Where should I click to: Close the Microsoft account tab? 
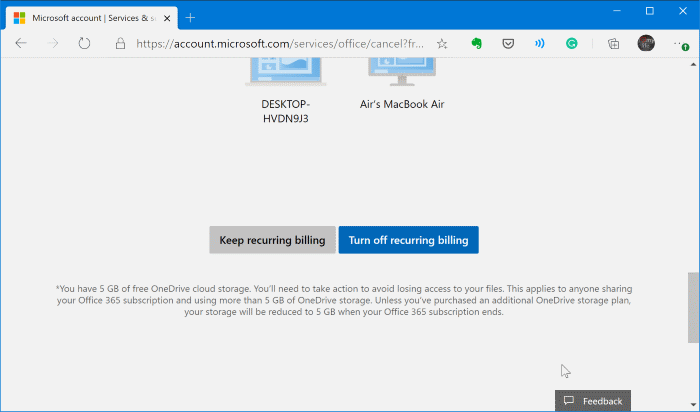pos(167,18)
